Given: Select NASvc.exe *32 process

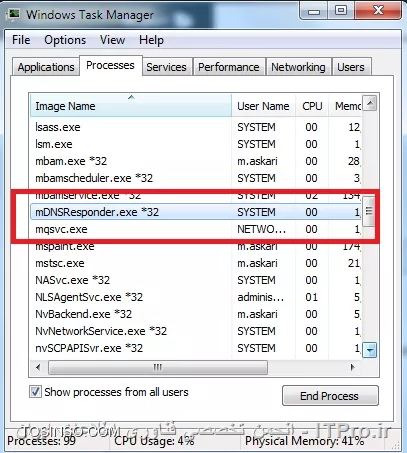Looking at the screenshot, I should (x=196, y=280).
